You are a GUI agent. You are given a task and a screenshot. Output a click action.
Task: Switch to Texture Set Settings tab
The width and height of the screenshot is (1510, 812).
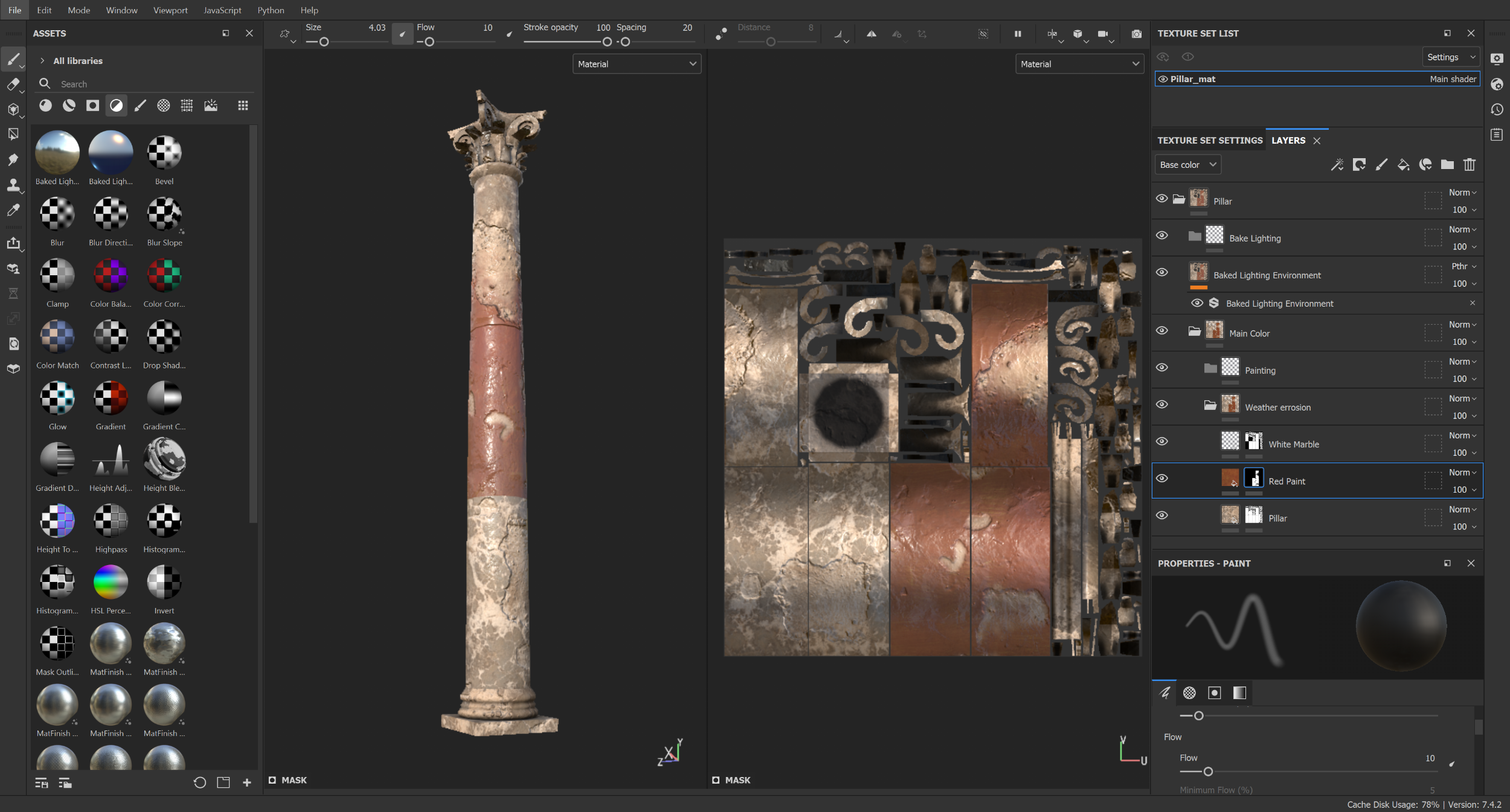(1209, 141)
